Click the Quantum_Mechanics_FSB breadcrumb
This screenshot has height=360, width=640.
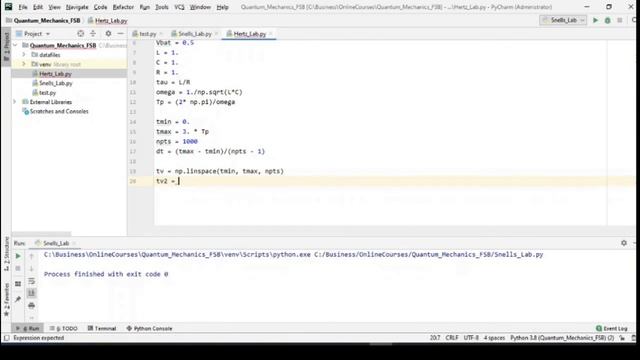(43, 20)
